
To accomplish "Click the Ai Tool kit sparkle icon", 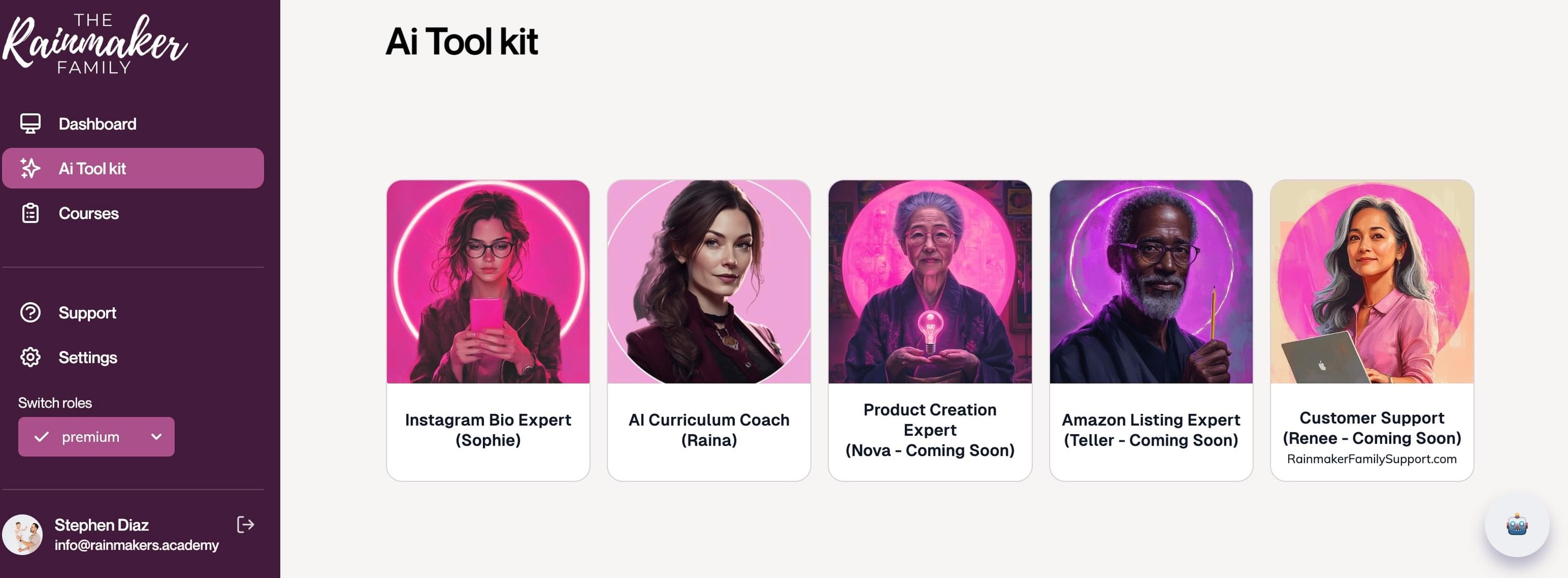I will pyautogui.click(x=30, y=168).
